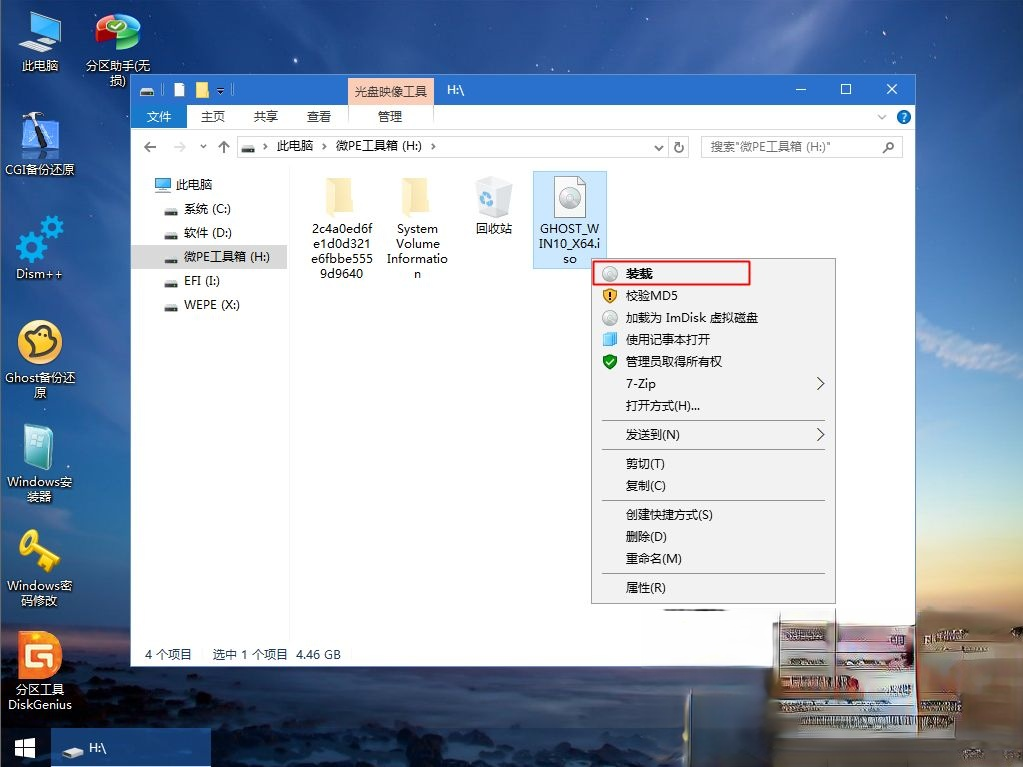
Task: Select the 2c4a0ed6f... folder
Action: [x=341, y=228]
